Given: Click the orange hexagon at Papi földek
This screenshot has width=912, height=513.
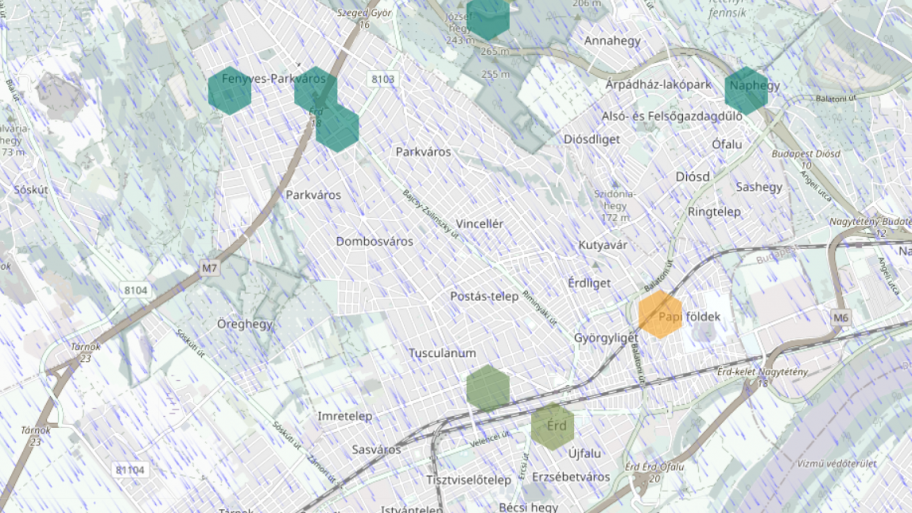Looking at the screenshot, I should (x=660, y=314).
